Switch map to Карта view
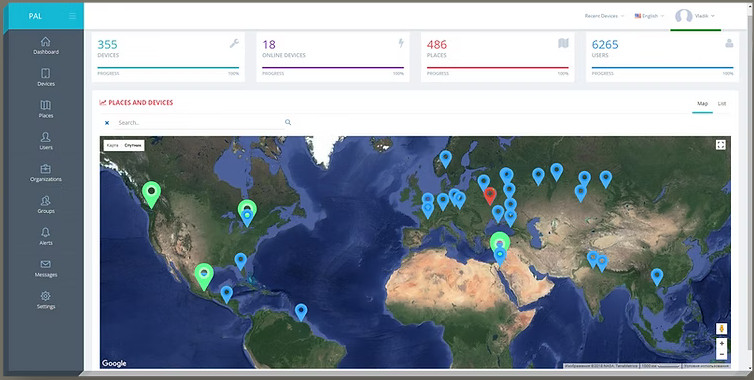754x380 pixels. (x=113, y=145)
